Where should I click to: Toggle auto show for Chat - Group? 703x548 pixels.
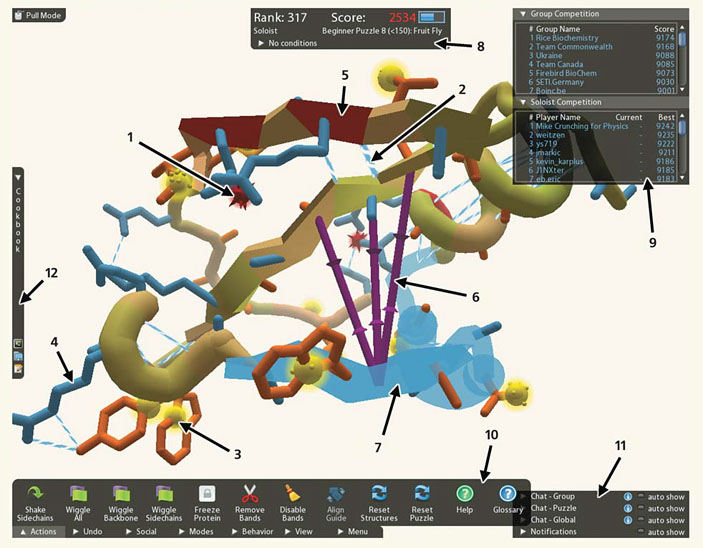(x=642, y=495)
